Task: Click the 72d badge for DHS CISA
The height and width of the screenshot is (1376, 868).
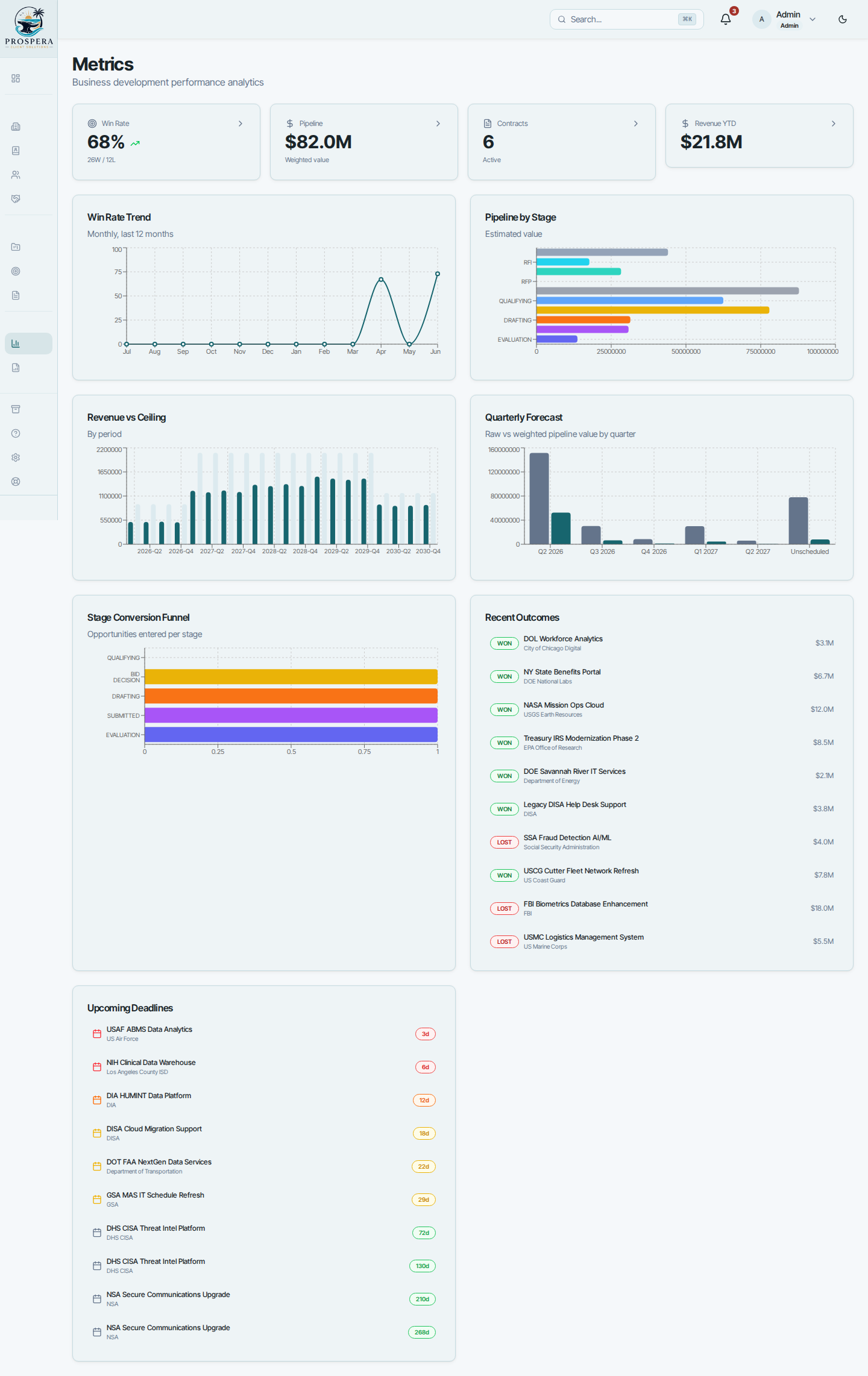Action: point(424,1233)
